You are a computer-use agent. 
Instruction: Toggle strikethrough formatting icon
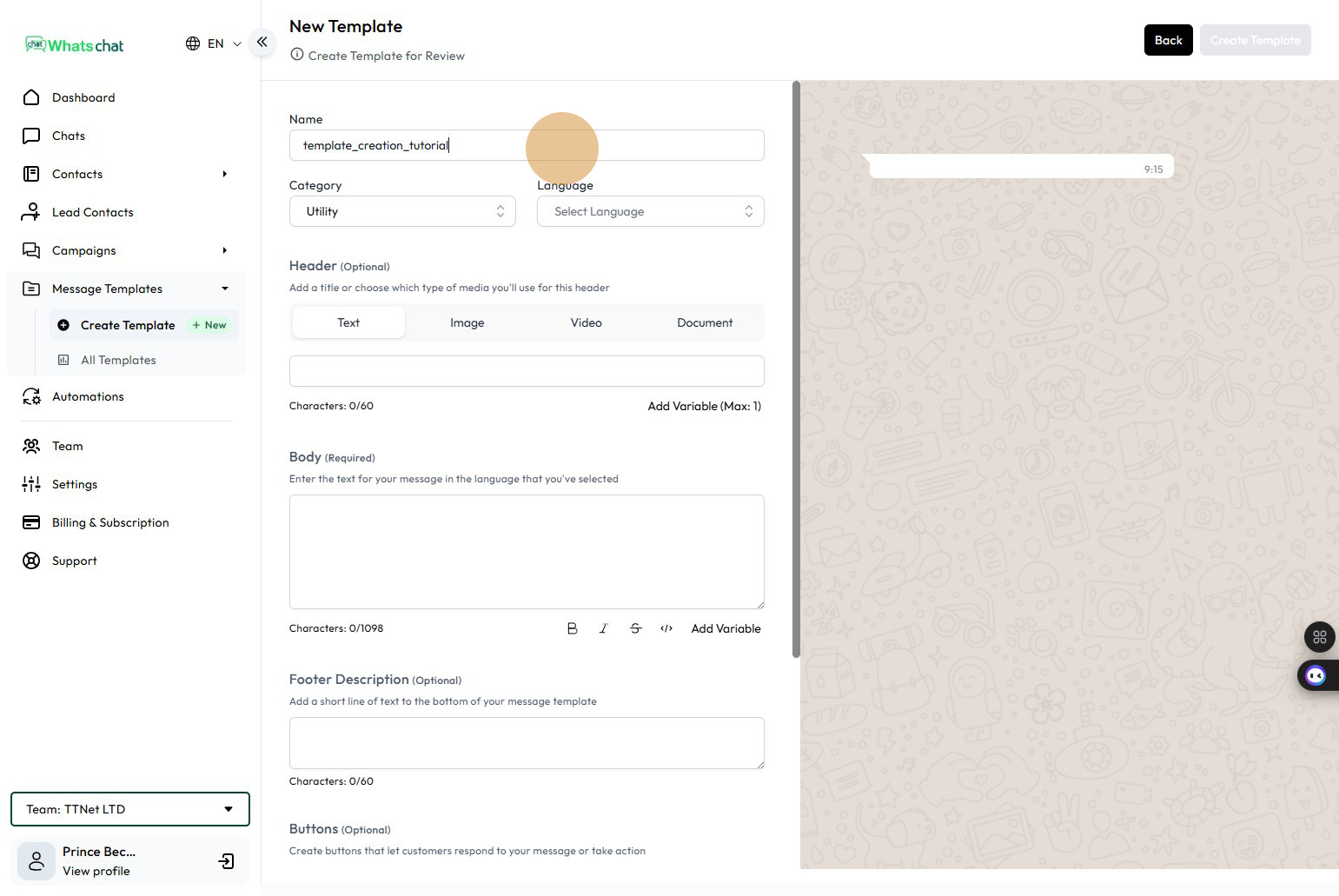635,628
